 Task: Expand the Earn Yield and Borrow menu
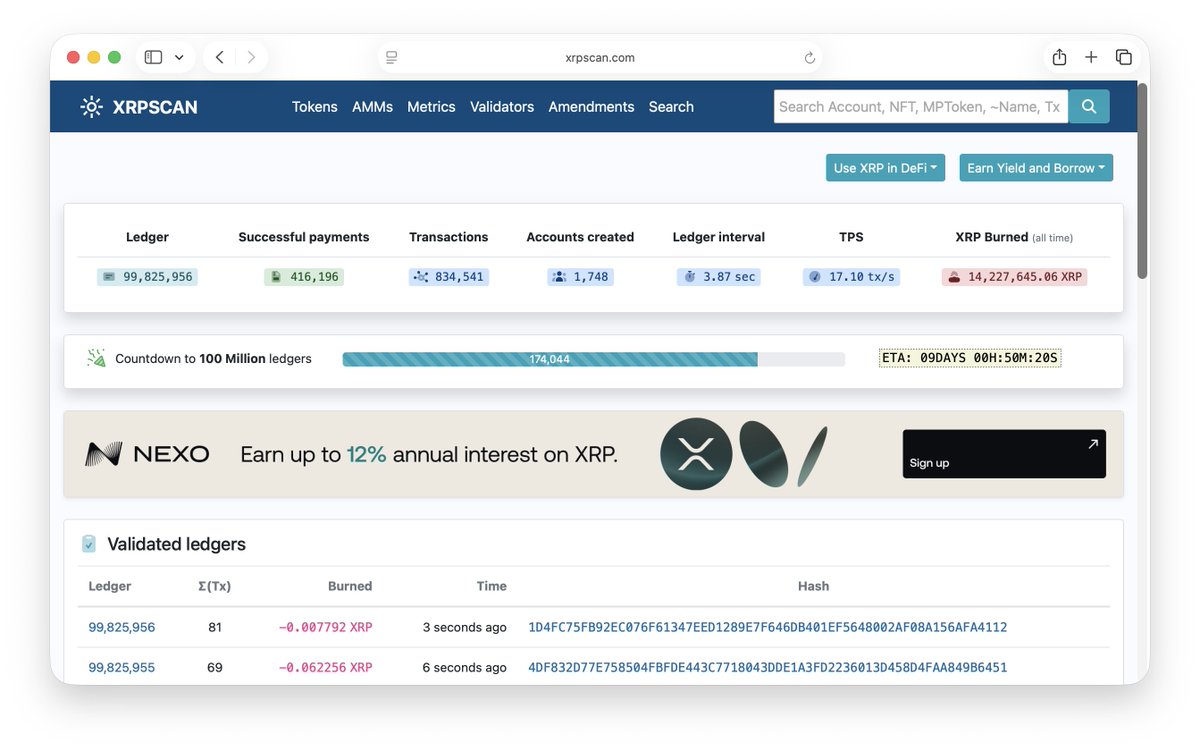coord(1036,167)
